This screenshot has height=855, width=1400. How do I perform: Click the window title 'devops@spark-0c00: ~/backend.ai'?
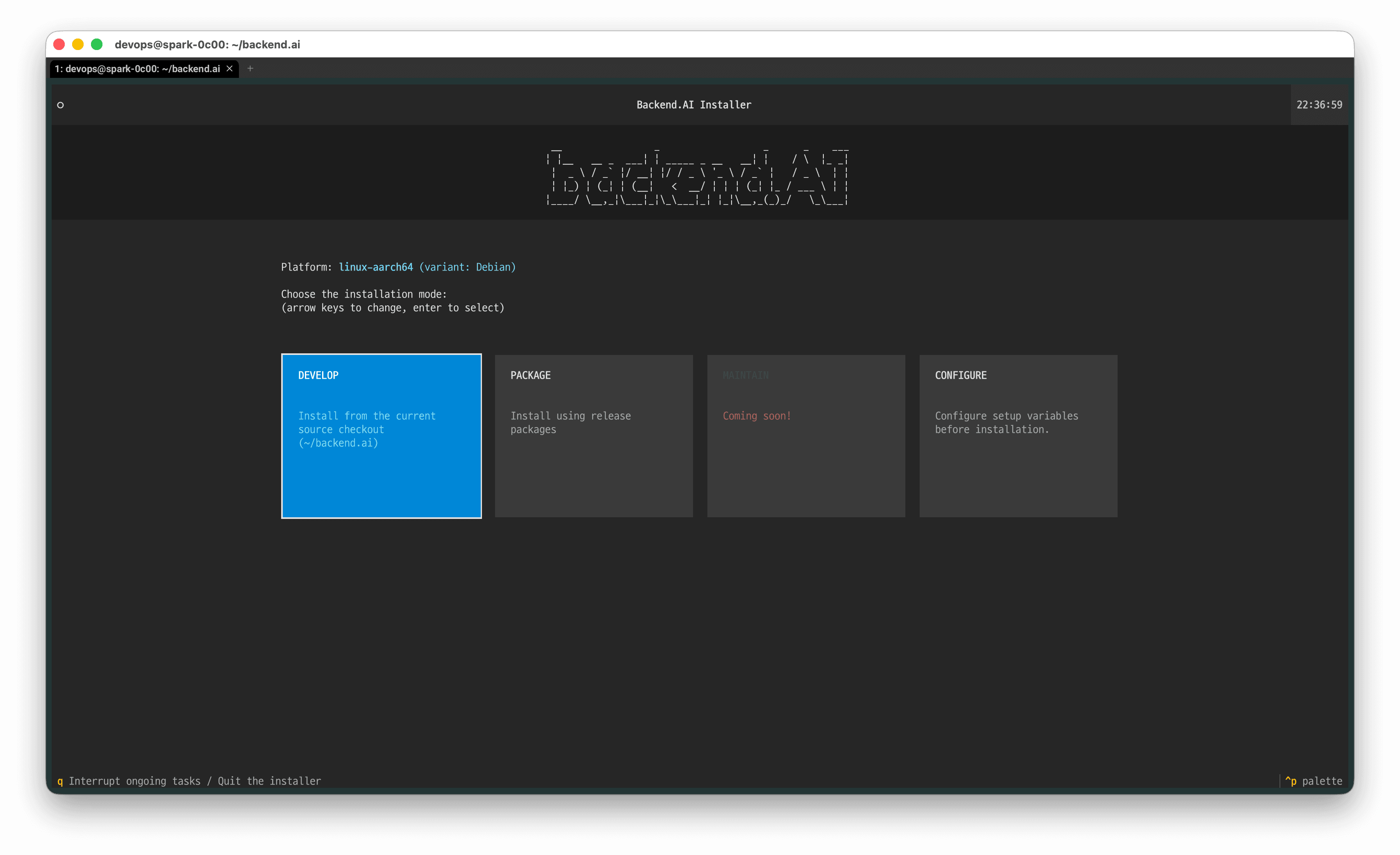point(207,44)
